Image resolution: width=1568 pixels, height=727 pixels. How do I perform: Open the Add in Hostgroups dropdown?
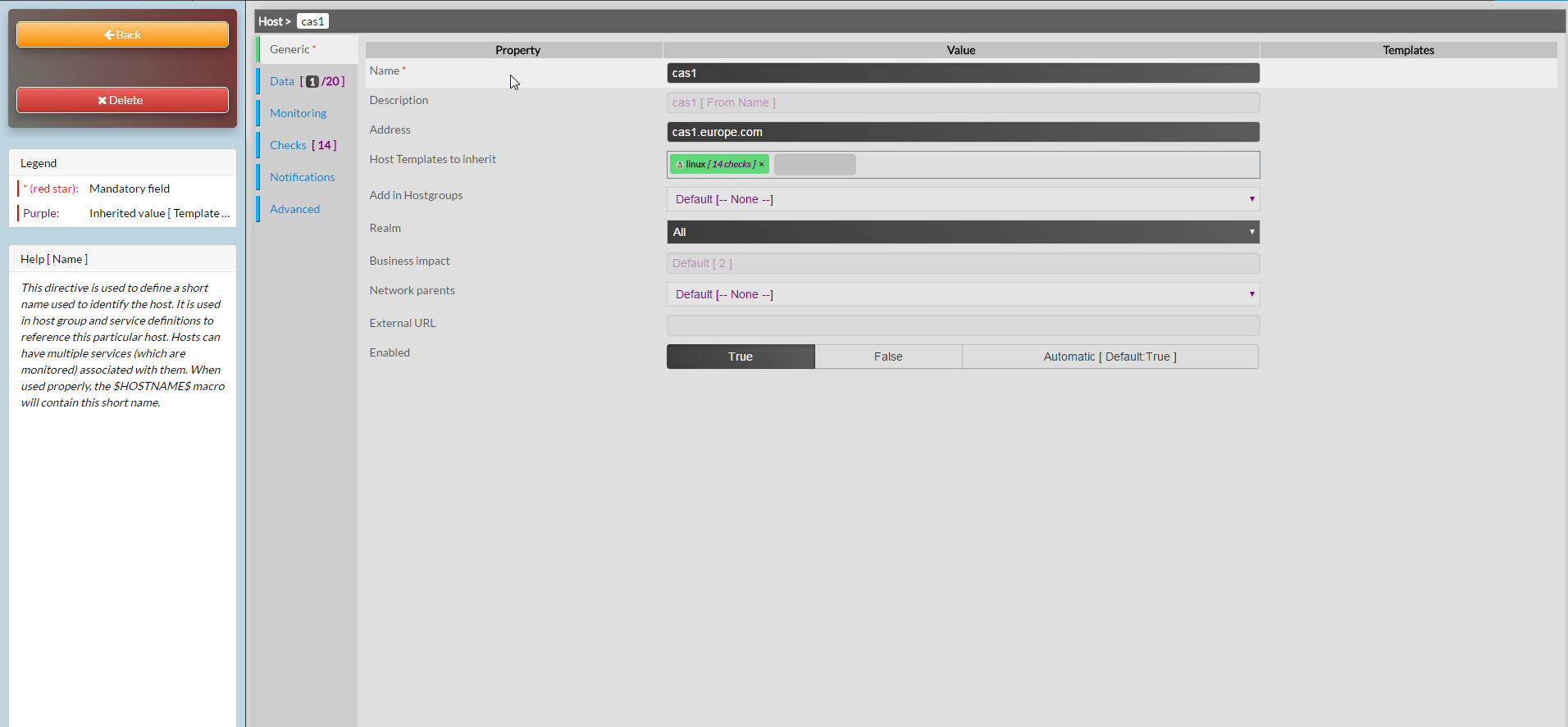pos(963,199)
